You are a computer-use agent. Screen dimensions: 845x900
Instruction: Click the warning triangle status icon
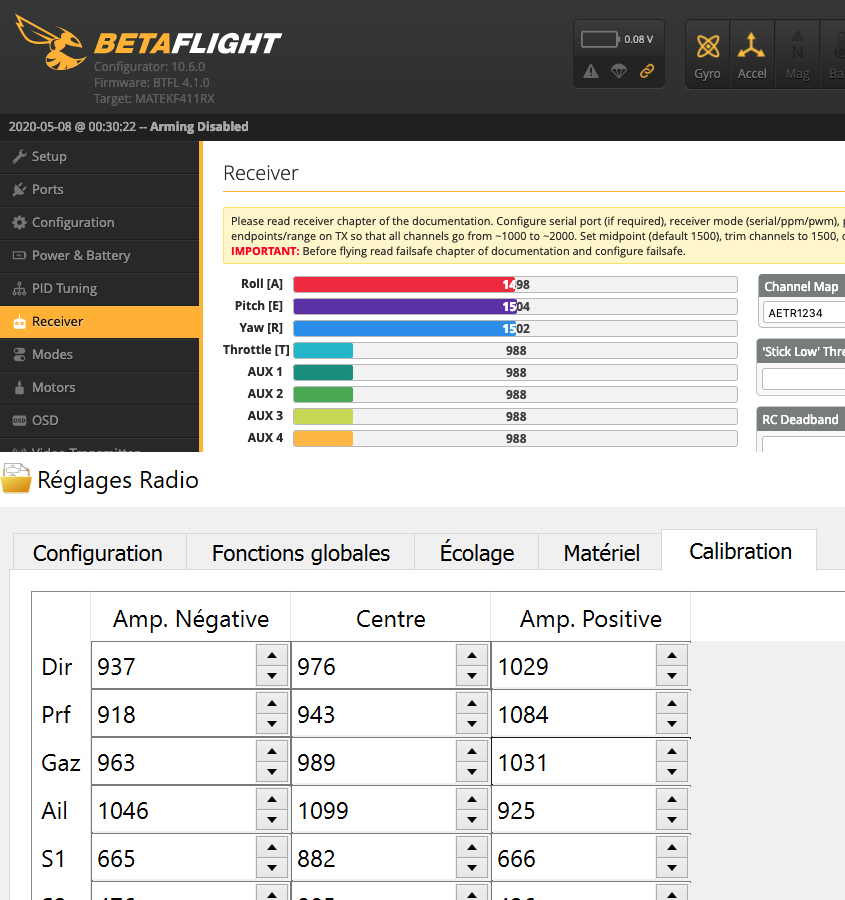point(591,71)
